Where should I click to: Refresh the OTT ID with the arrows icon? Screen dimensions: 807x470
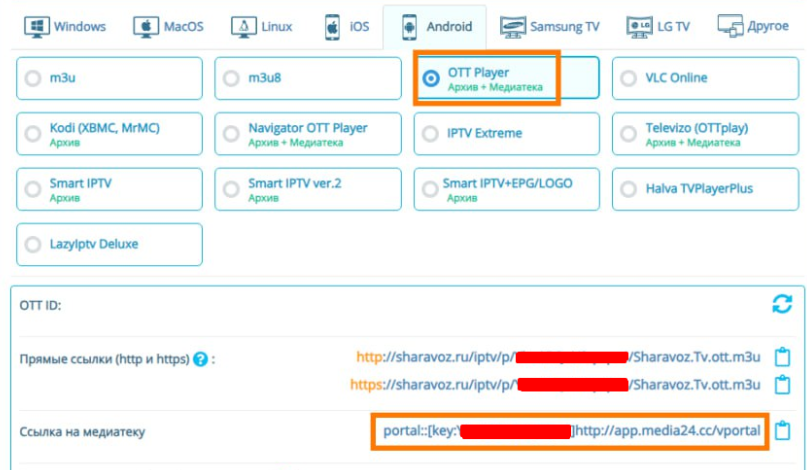point(782,304)
